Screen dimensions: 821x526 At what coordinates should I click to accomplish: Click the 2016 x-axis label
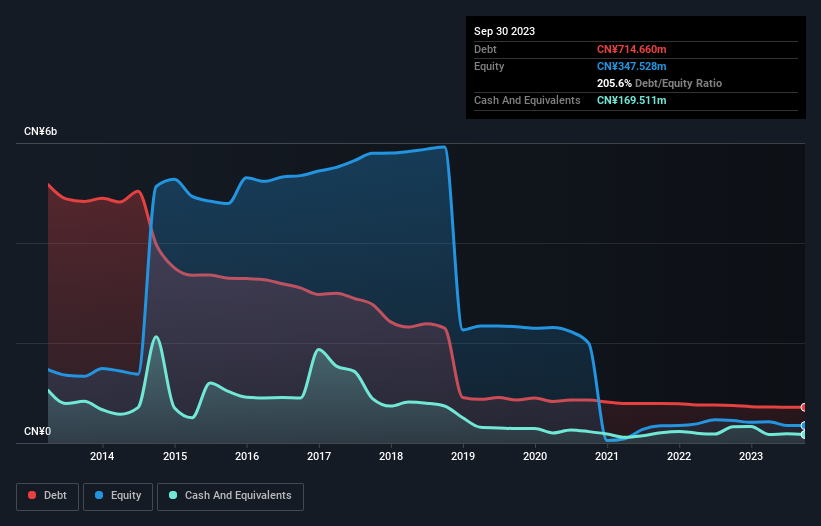[x=247, y=456]
